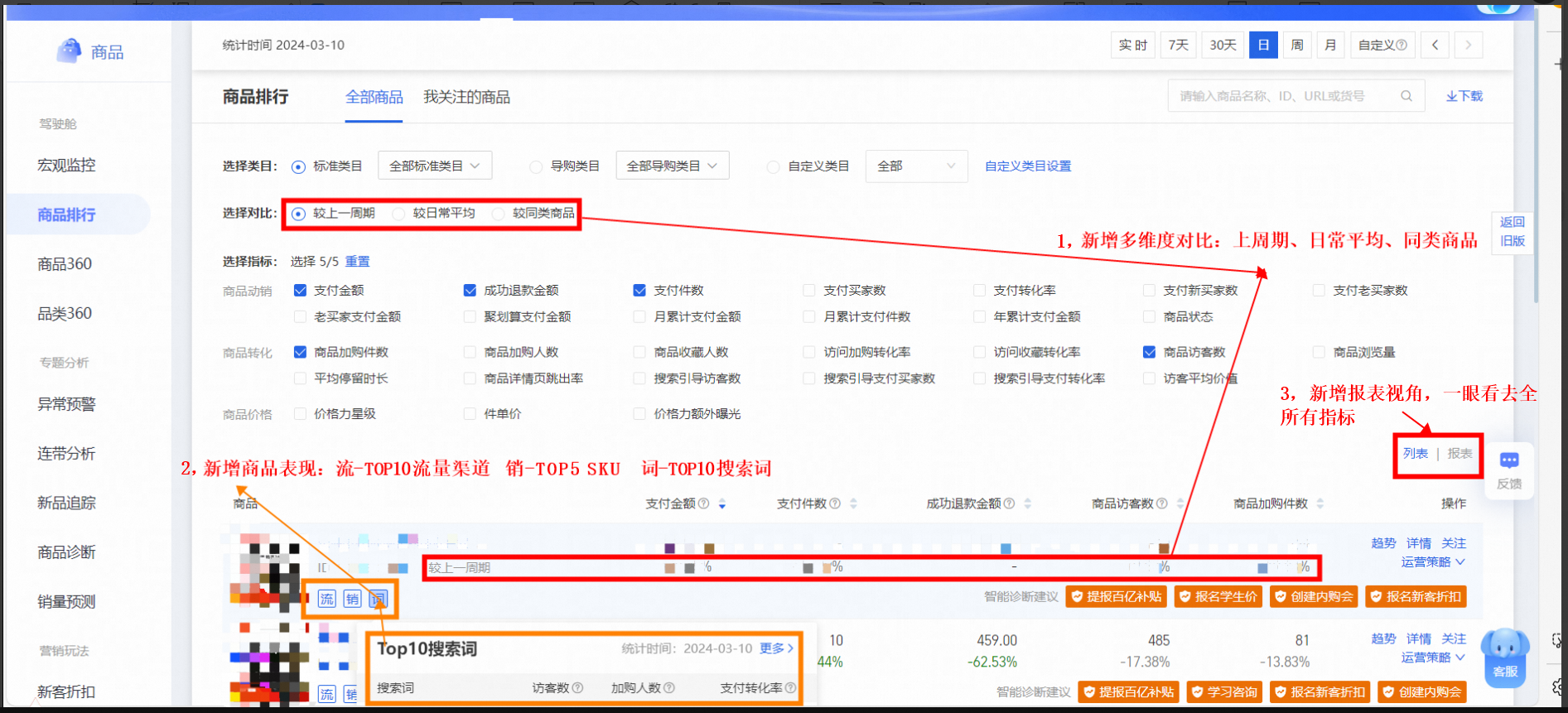
Task: Click the 重置 reset metrics link
Action: 358,262
